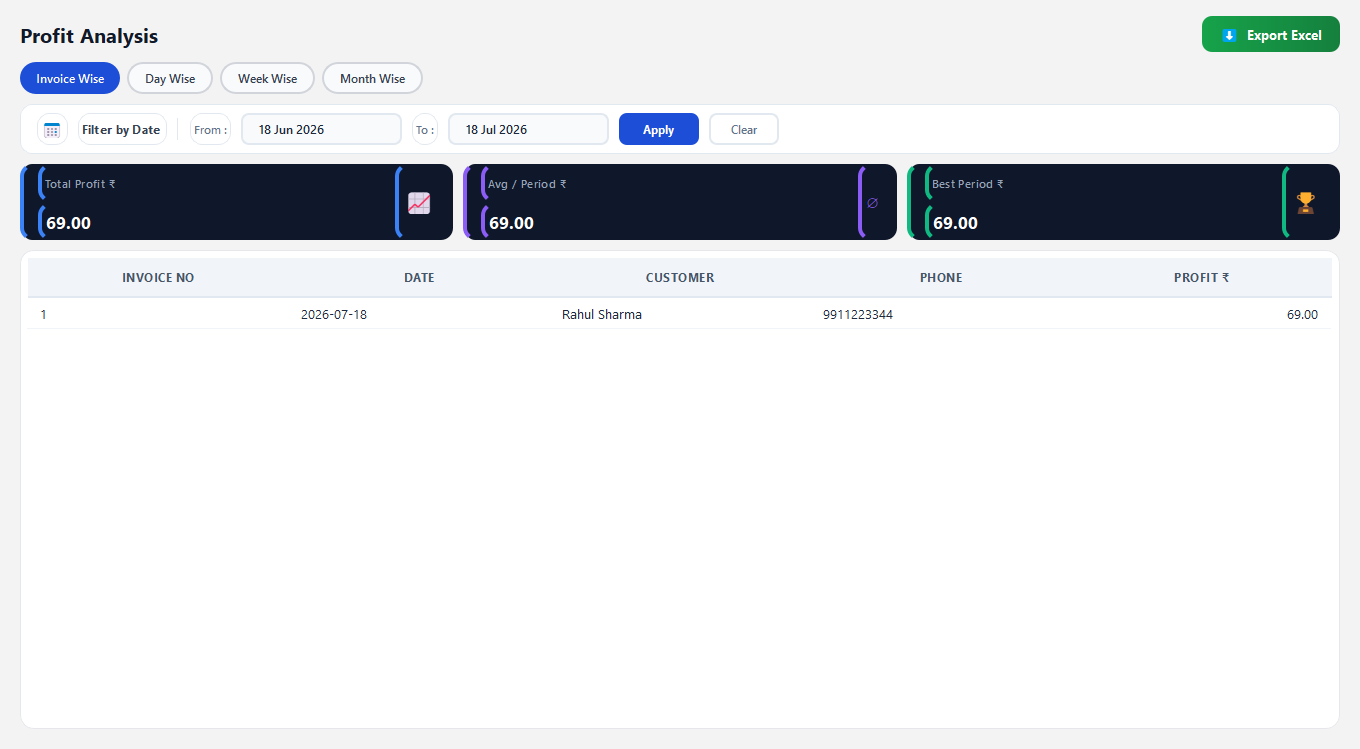Switch to the Day Wise tab
Viewport: 1360px width, 749px height.
click(x=170, y=78)
